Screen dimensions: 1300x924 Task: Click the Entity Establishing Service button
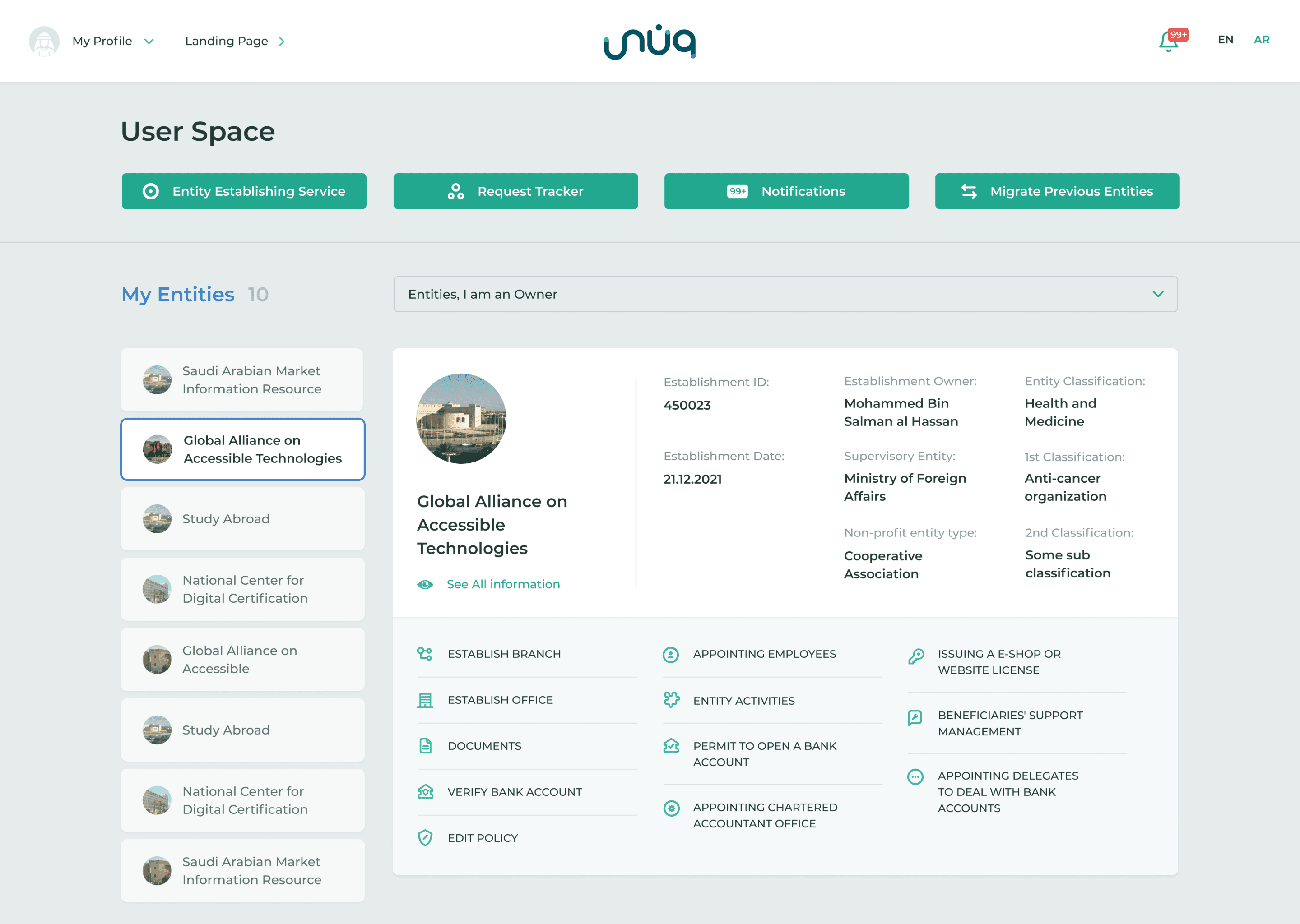(x=244, y=191)
